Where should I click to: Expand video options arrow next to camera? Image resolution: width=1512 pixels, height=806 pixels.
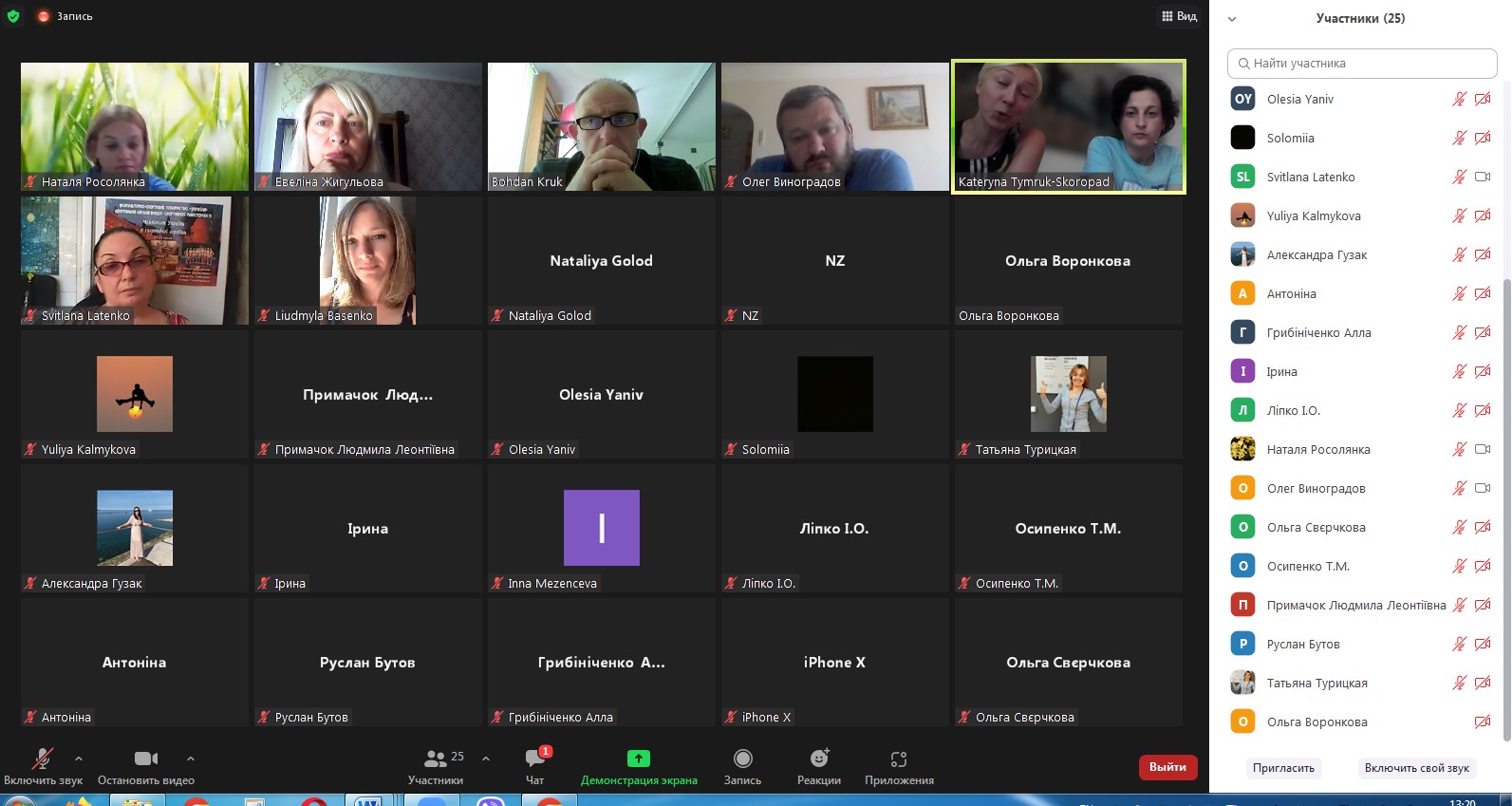pyautogui.click(x=191, y=759)
